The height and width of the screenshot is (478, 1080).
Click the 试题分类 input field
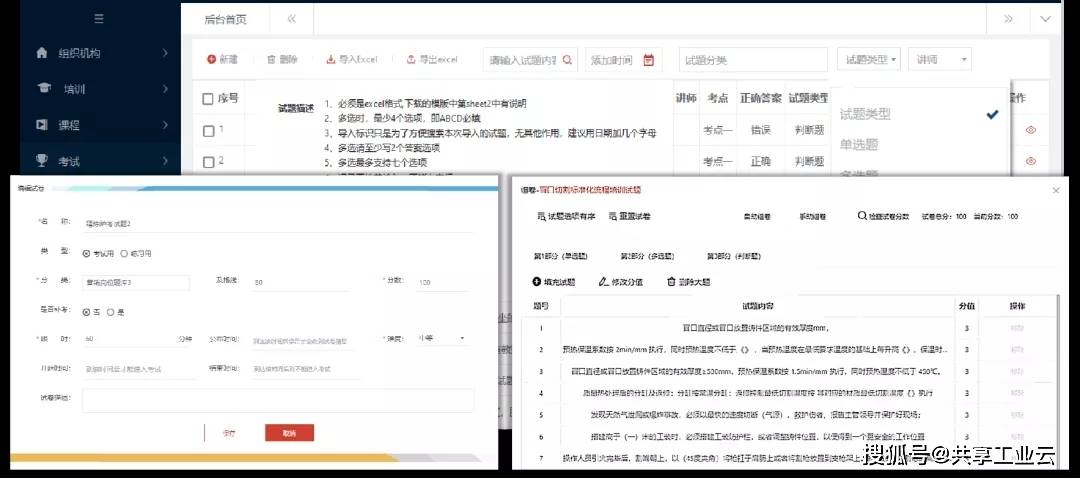(x=753, y=60)
